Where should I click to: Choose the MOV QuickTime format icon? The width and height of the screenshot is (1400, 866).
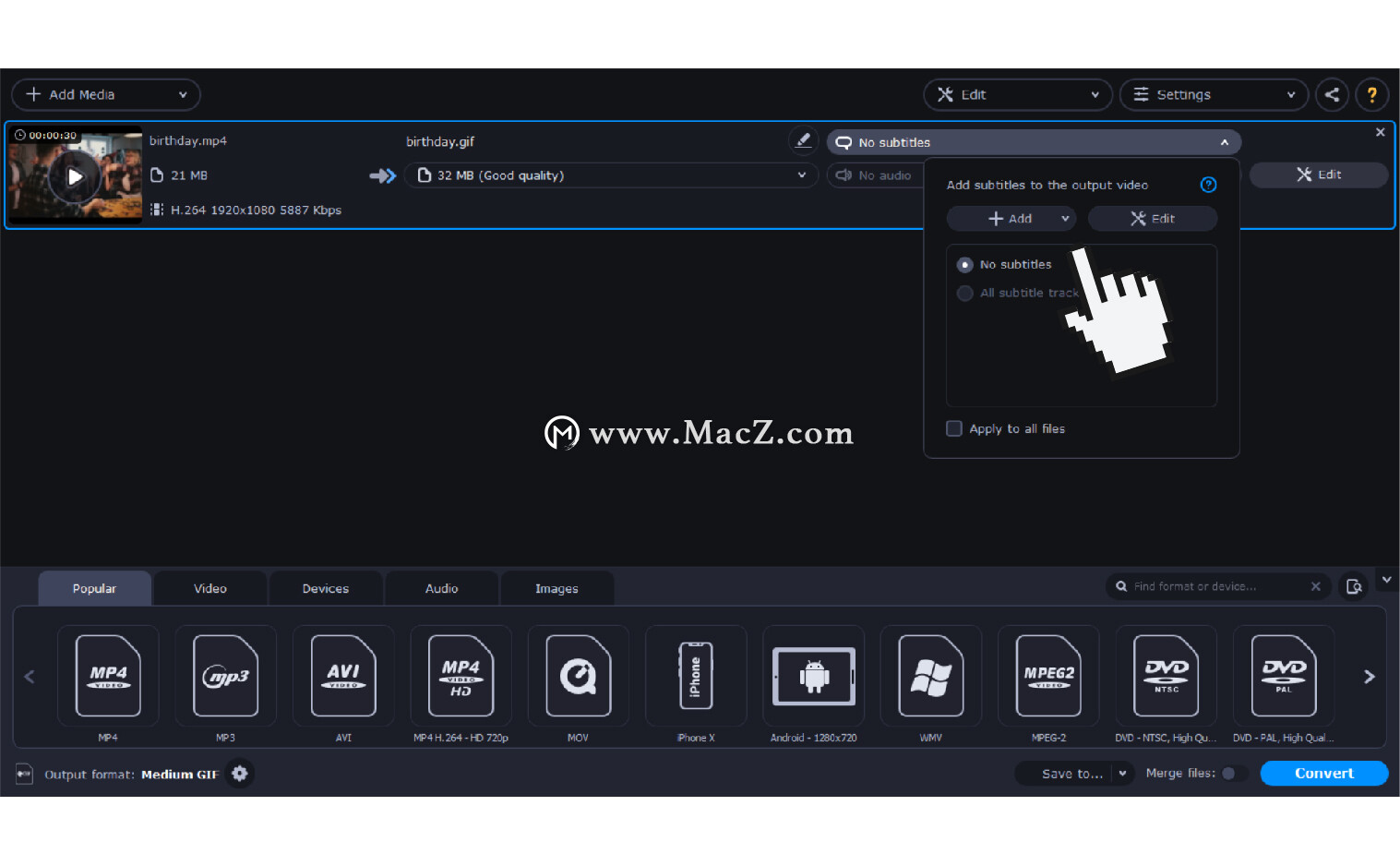click(578, 676)
